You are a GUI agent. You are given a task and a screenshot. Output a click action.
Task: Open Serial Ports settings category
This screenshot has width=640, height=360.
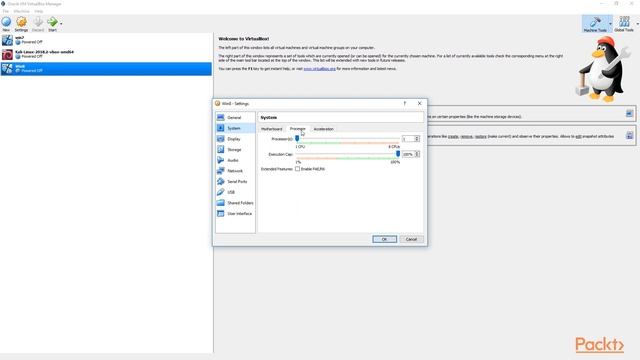tap(236, 181)
